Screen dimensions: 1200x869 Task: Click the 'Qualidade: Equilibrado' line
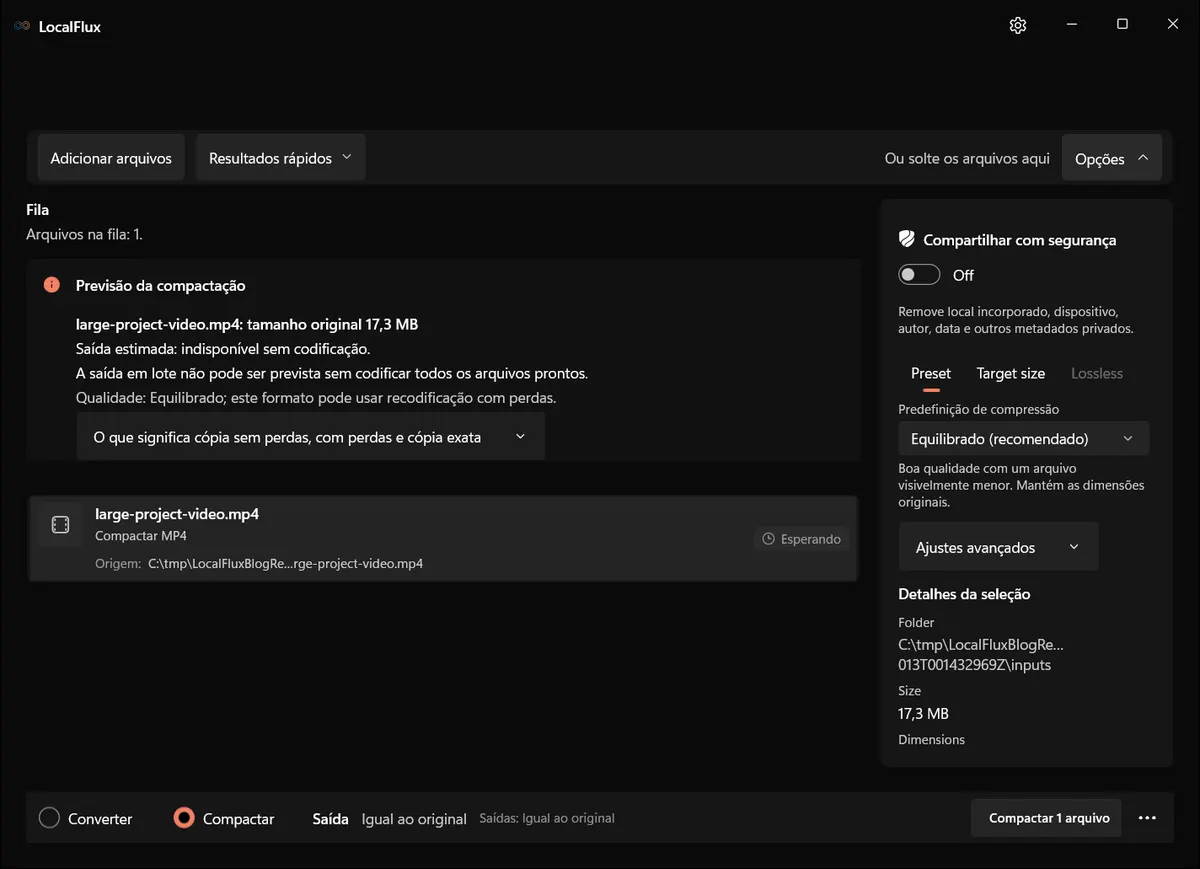pos(316,397)
